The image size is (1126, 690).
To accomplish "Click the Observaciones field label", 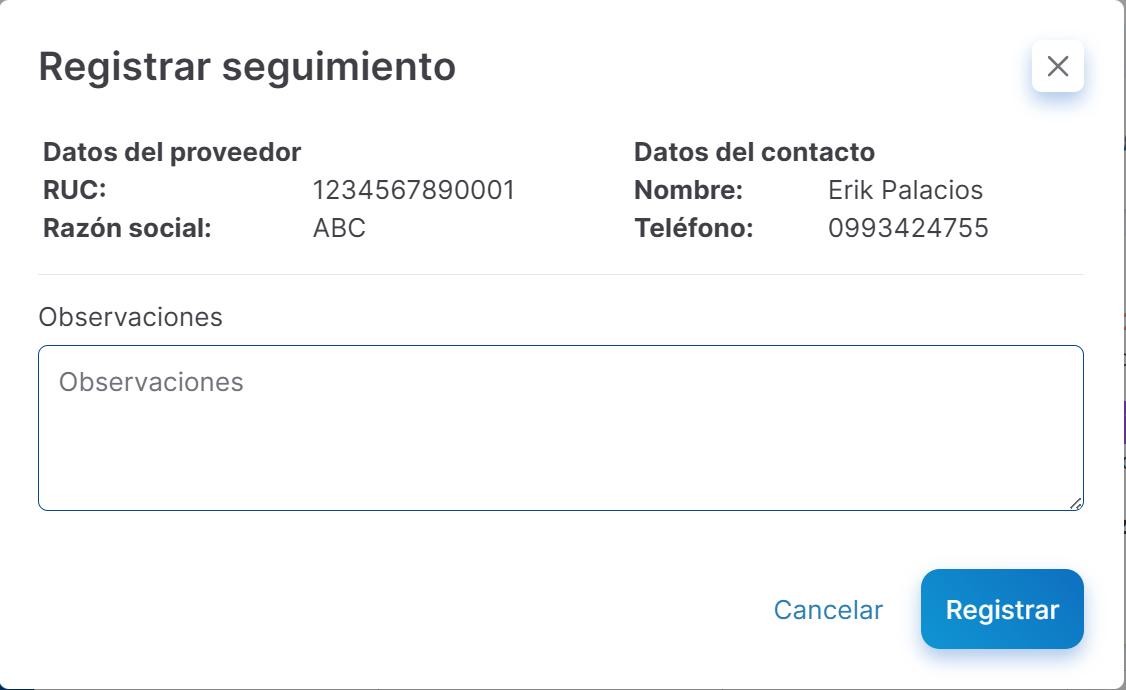I will [x=130, y=316].
